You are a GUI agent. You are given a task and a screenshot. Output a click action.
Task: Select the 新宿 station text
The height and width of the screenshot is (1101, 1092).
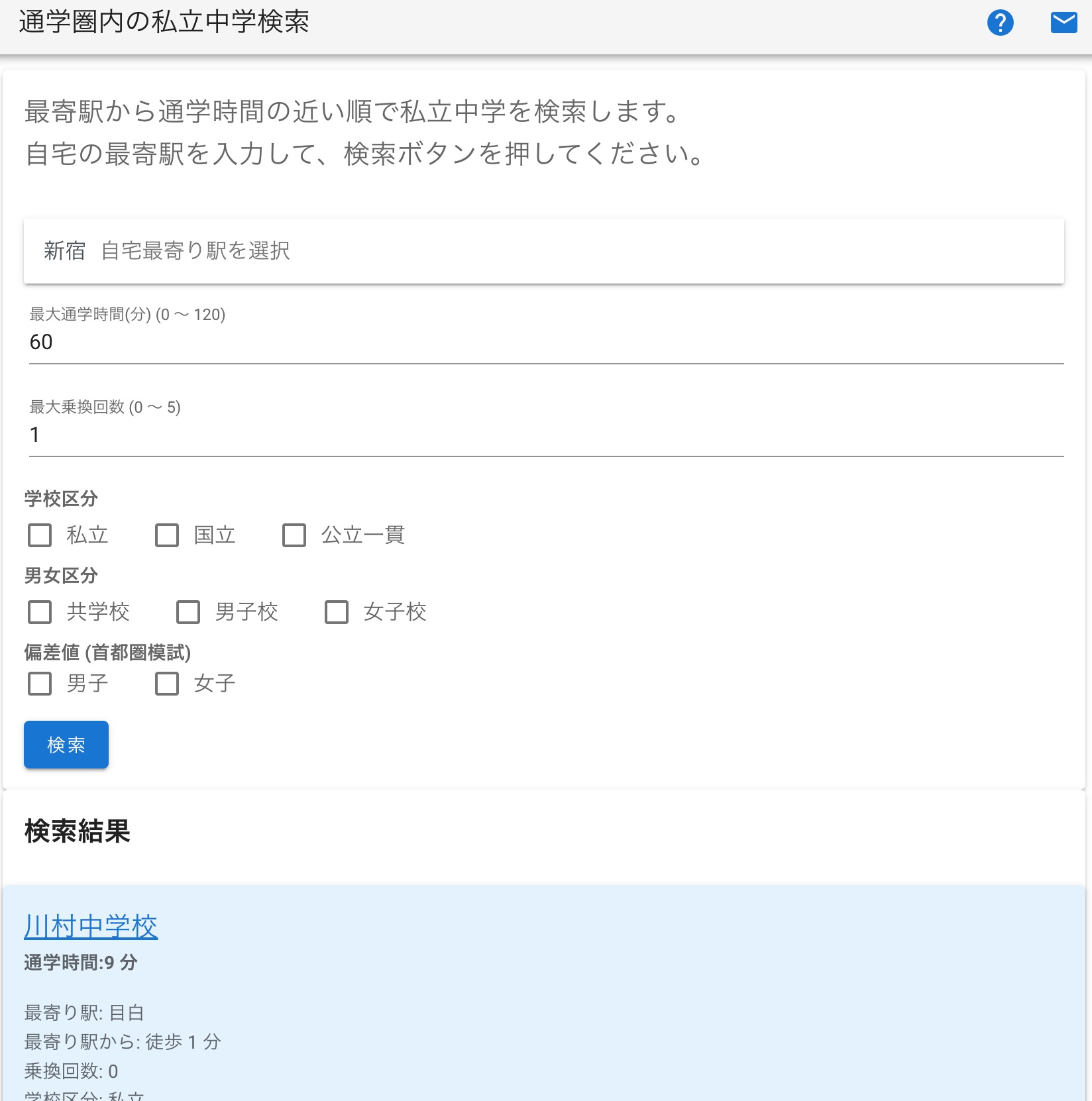click(x=64, y=251)
